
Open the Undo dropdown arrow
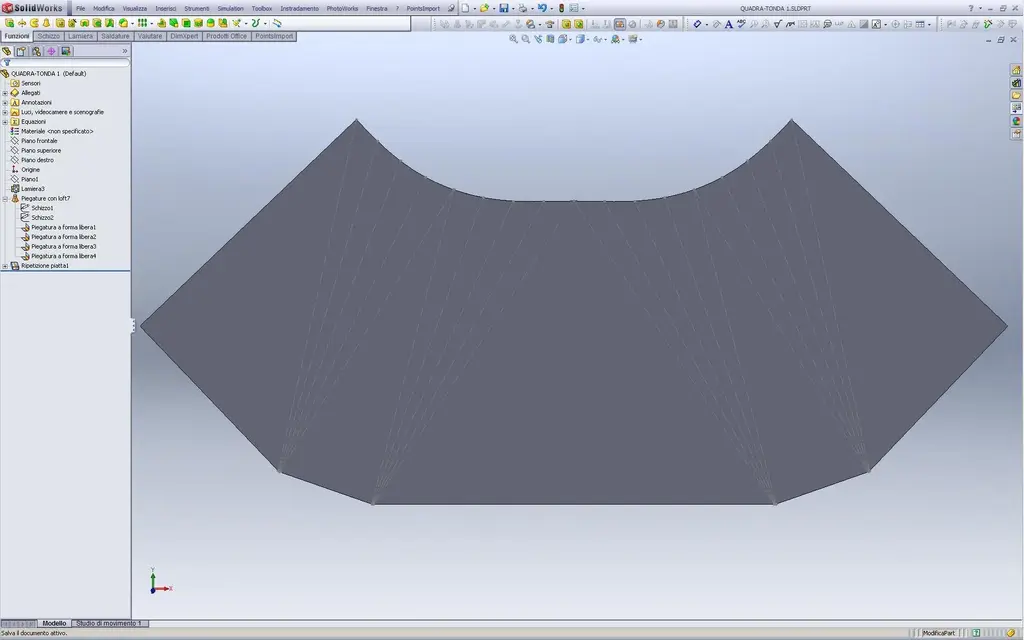point(551,9)
